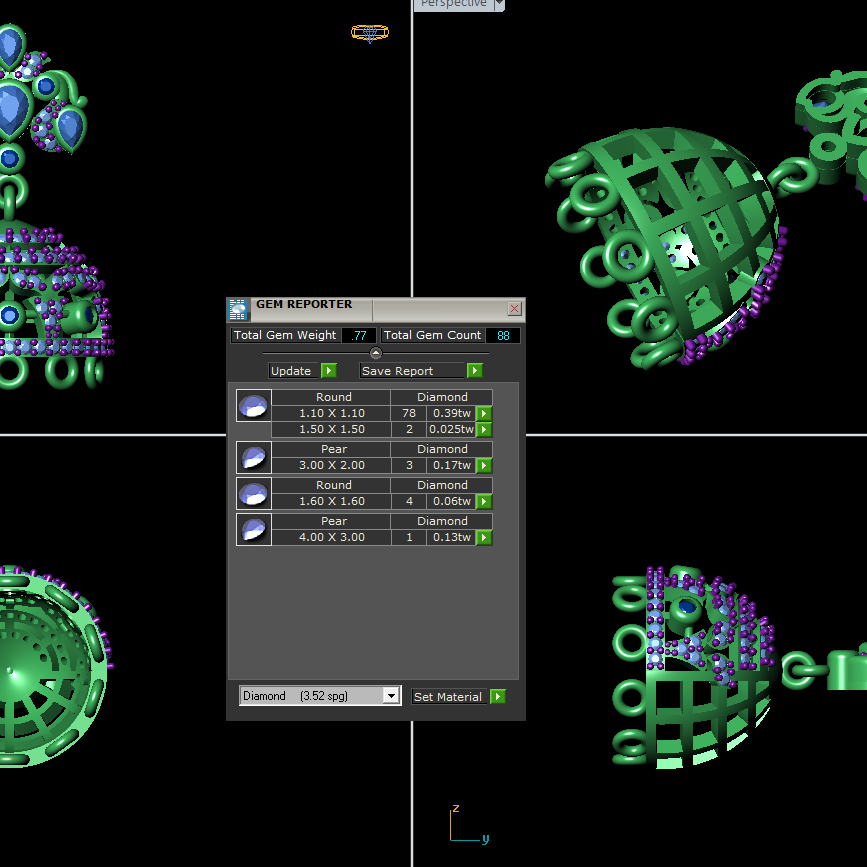Viewport: 867px width, 867px height.
Task: Click green arrow beside 0.025tw row
Action: click(x=484, y=430)
